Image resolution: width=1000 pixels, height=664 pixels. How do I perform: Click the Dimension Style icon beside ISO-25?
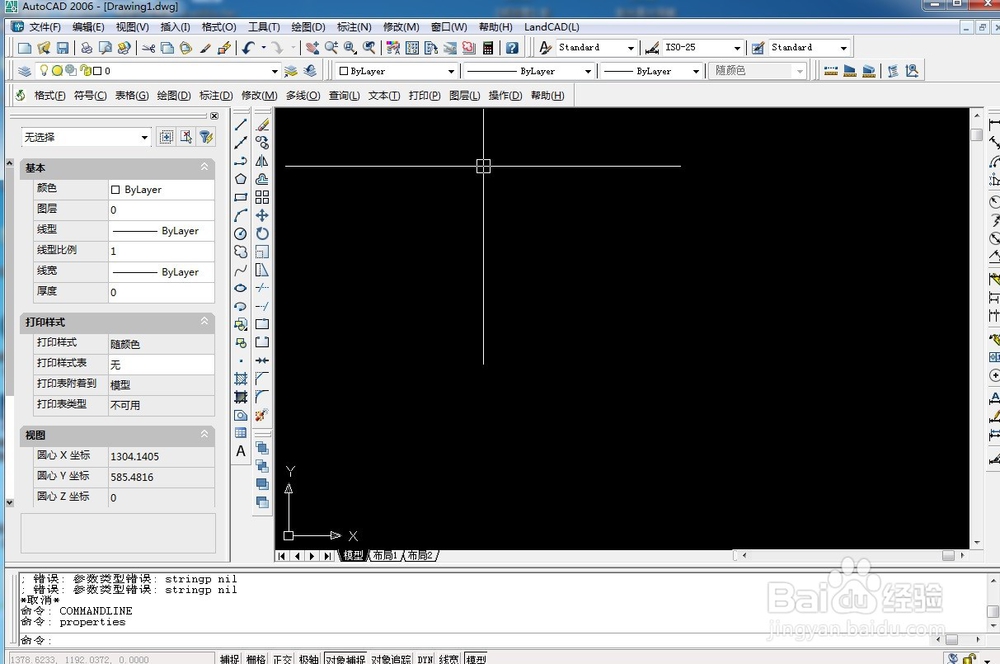pos(652,48)
